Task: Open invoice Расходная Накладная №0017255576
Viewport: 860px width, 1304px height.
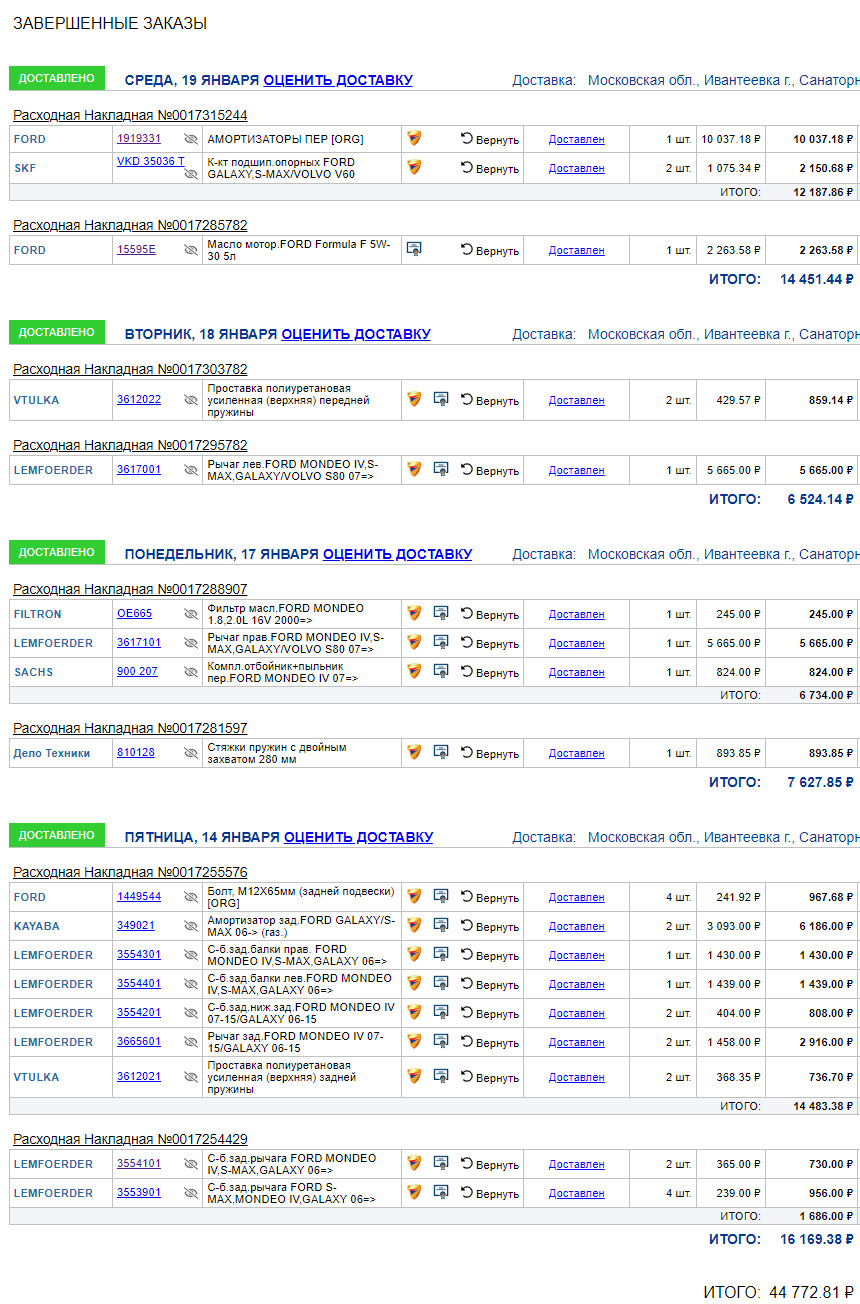Action: coord(130,872)
